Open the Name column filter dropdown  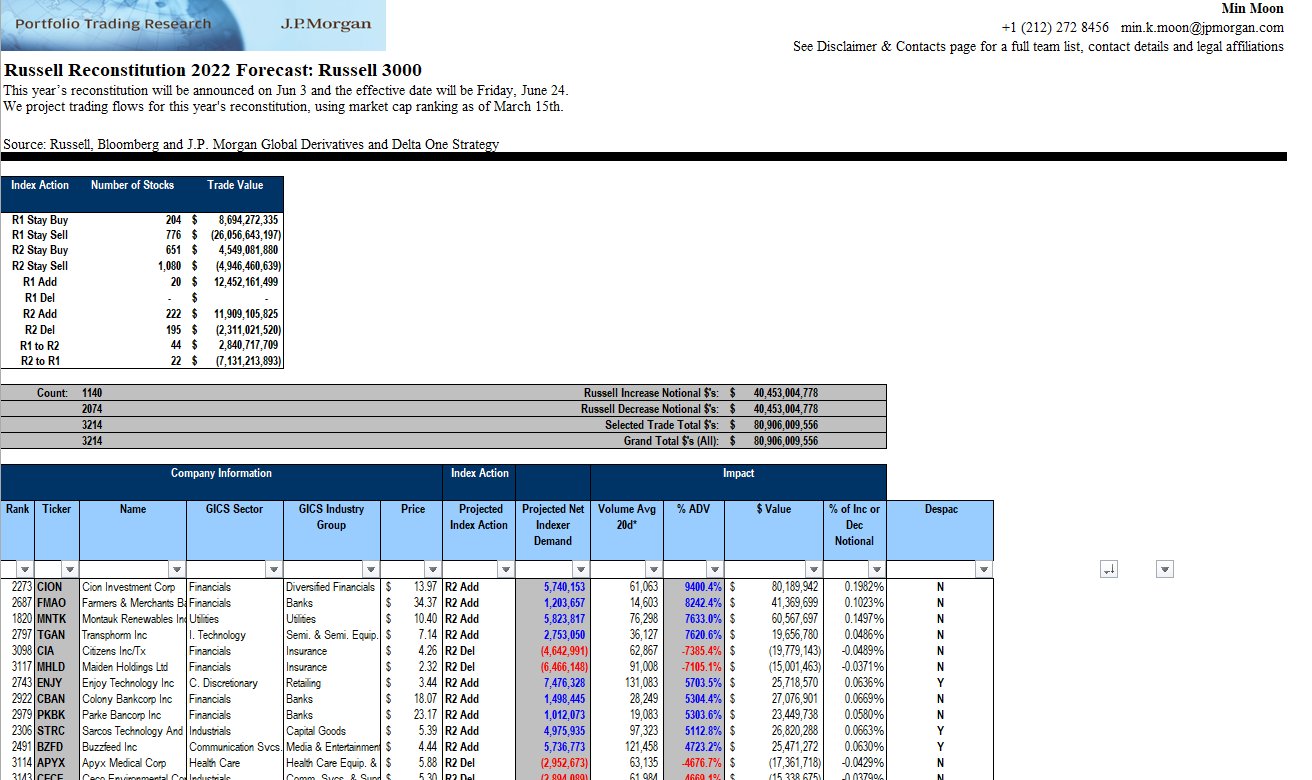pos(177,570)
